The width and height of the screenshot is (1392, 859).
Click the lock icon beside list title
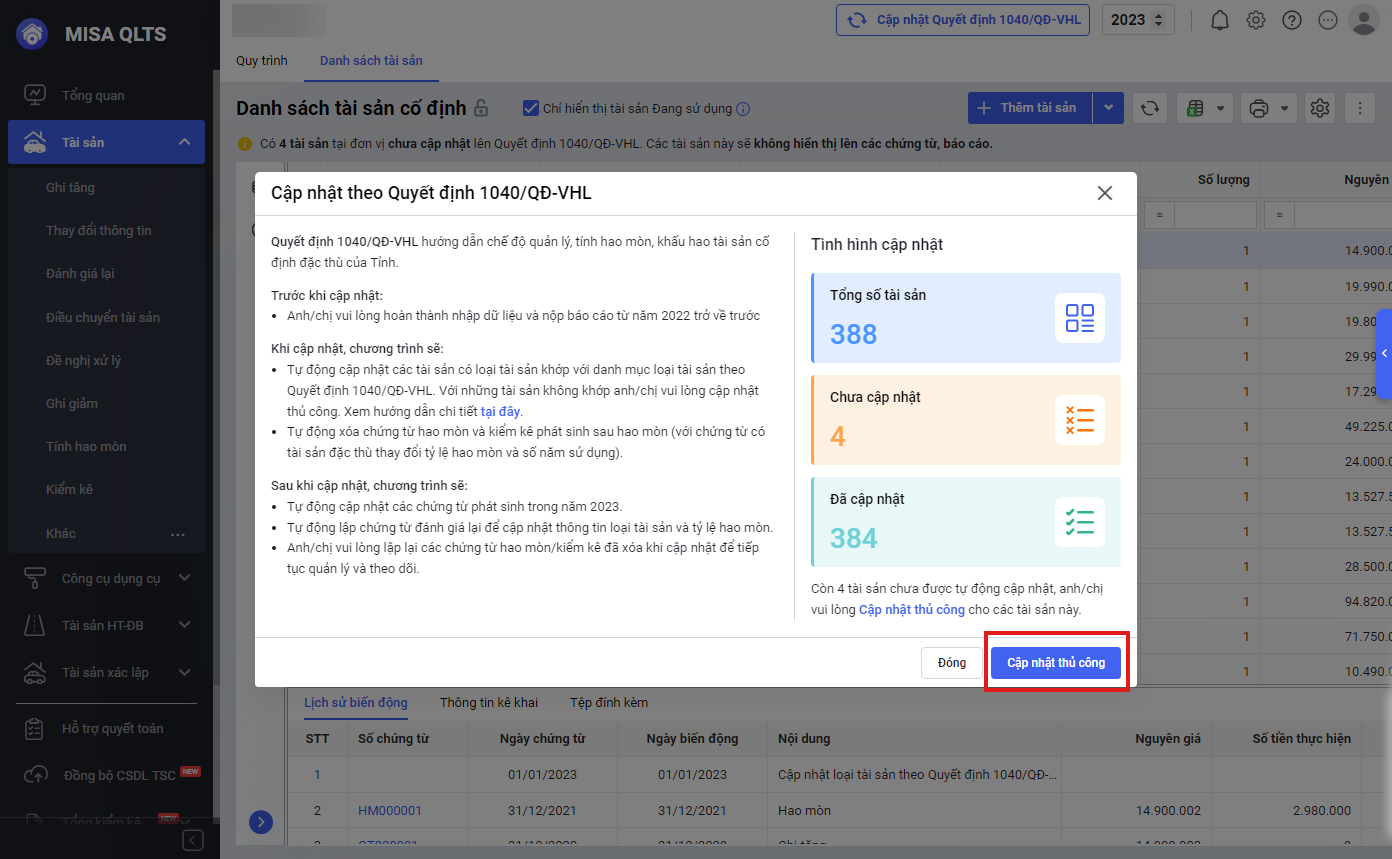[481, 108]
